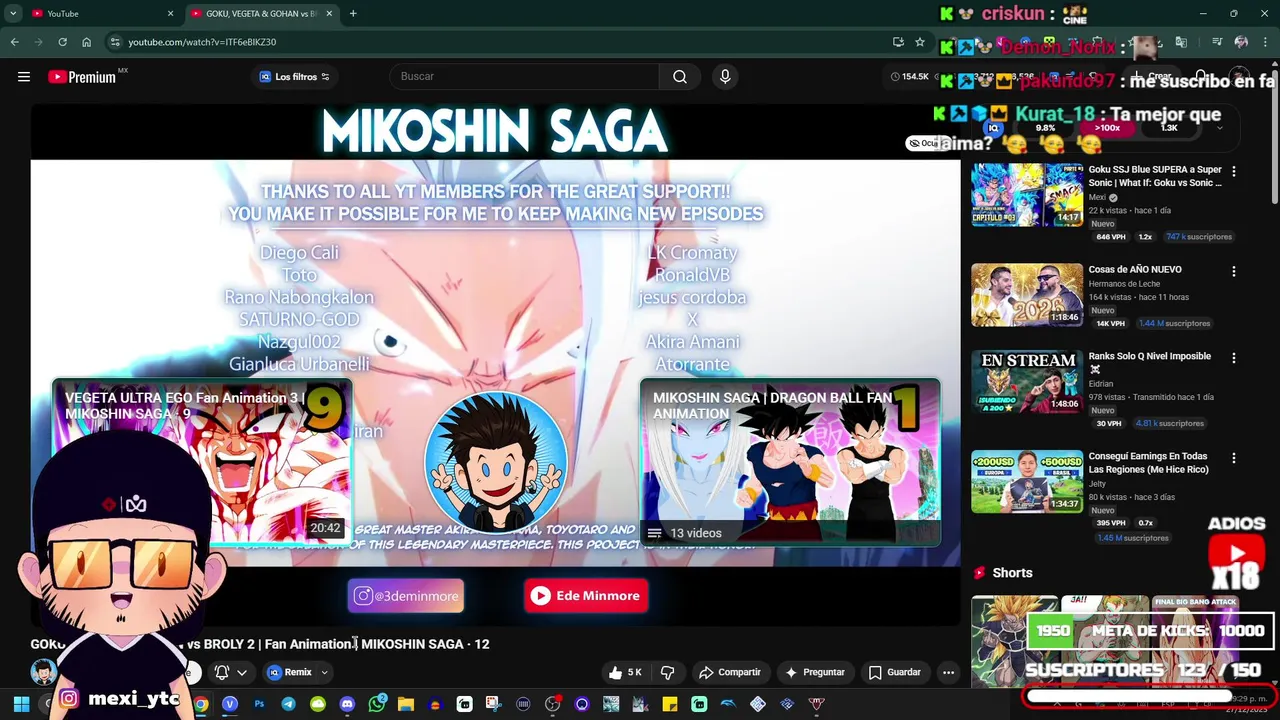The width and height of the screenshot is (1280, 720).
Task: Click the Buscar search input field
Action: (x=524, y=77)
